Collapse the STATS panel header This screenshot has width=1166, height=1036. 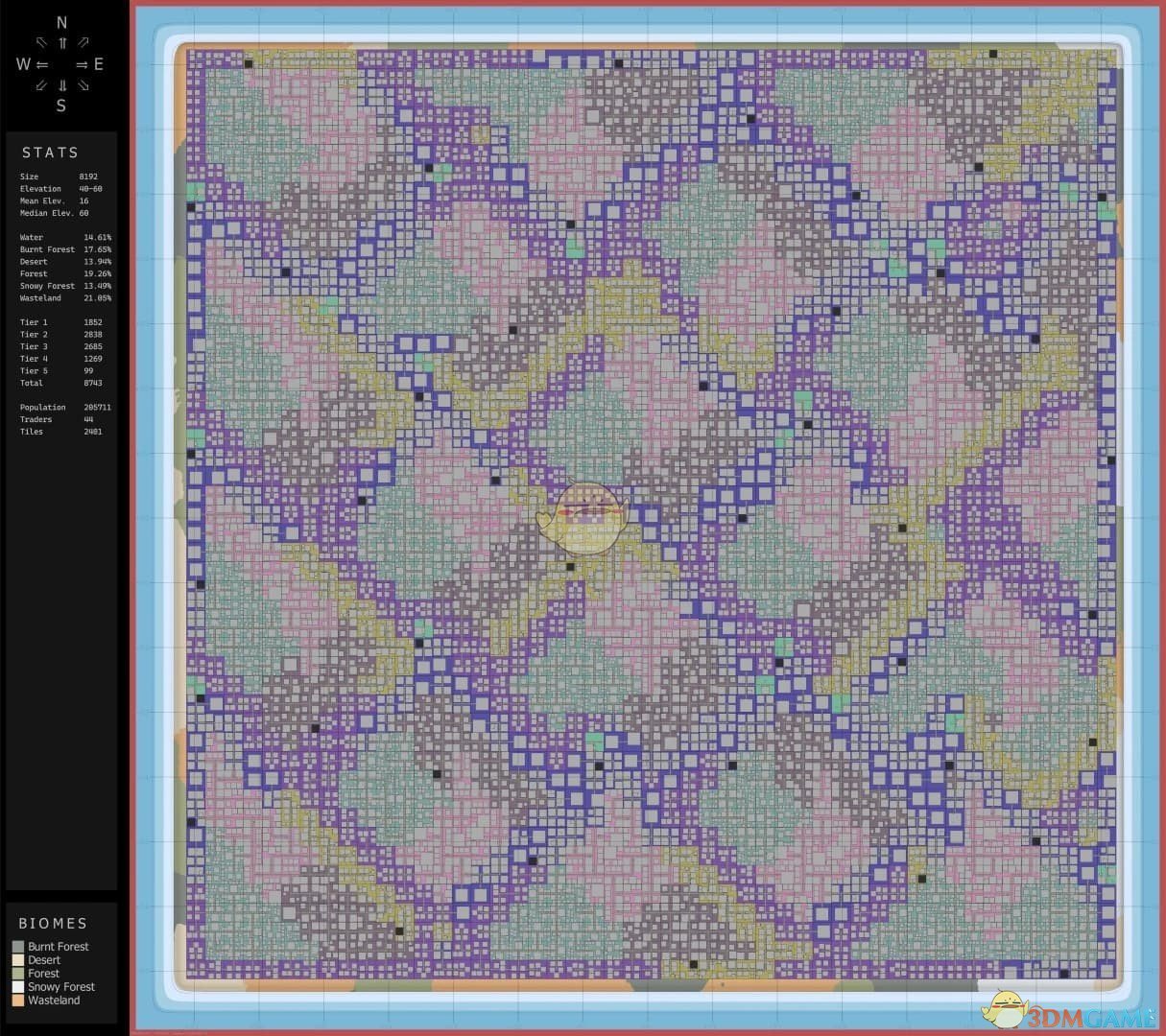coord(50,152)
